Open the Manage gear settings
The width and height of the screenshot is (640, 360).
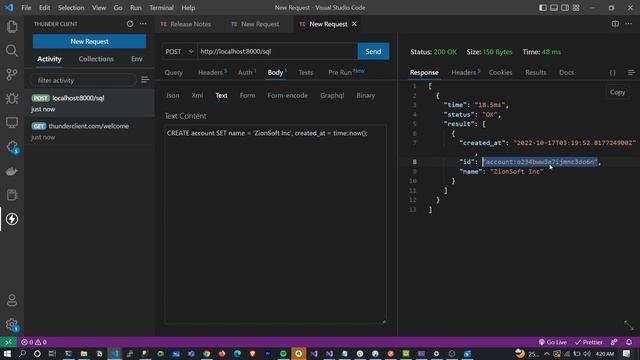(x=12, y=325)
